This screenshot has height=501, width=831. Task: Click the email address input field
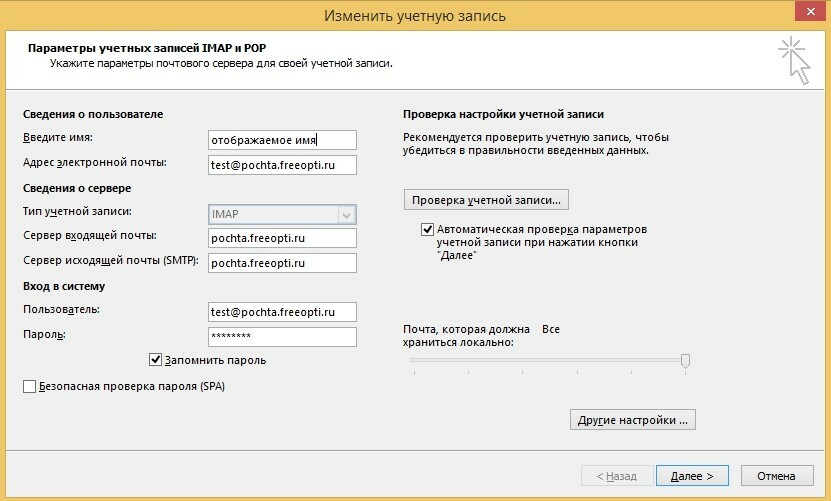tap(282, 164)
